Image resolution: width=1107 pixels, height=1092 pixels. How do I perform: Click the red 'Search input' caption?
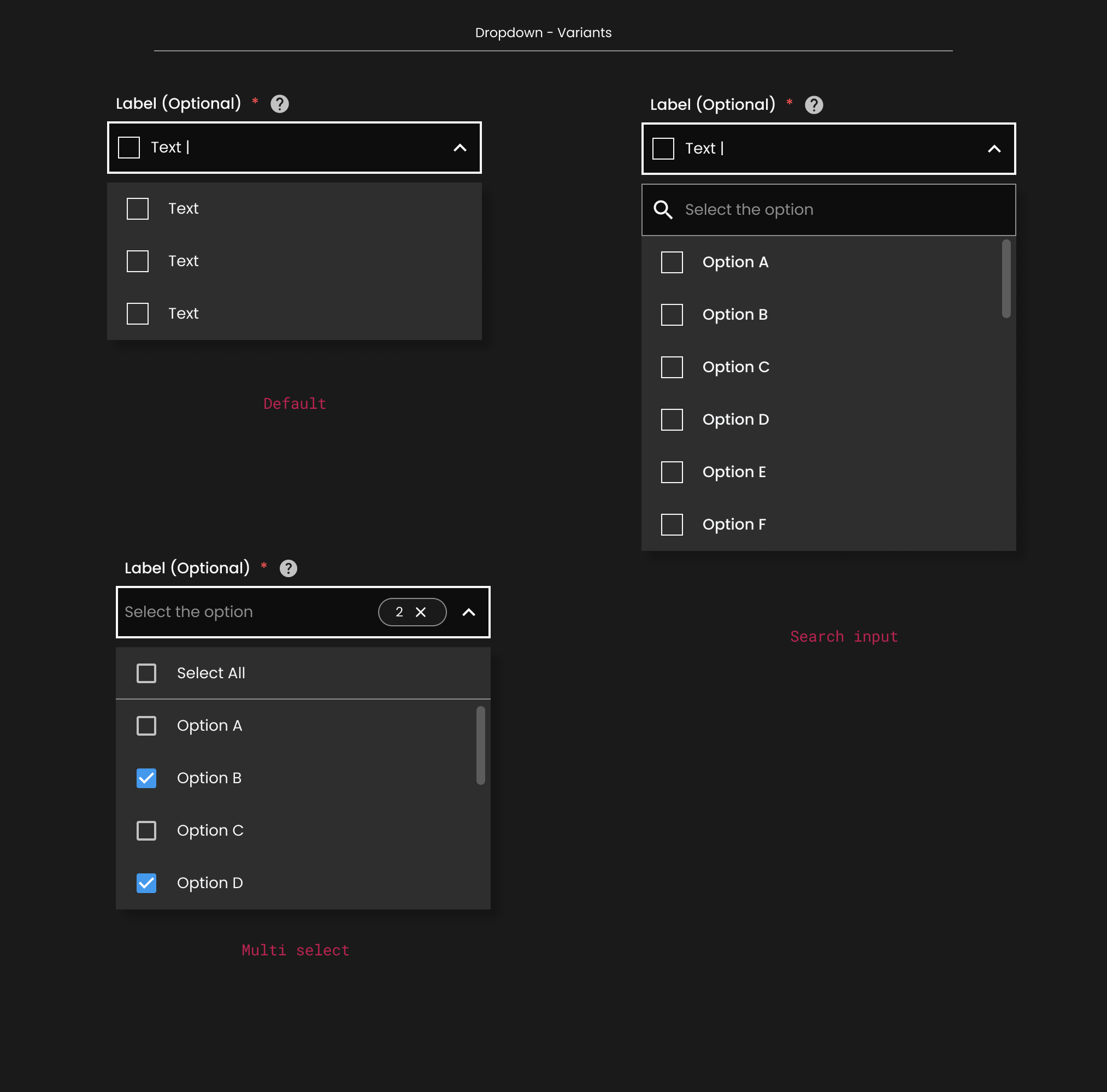[x=844, y=636]
